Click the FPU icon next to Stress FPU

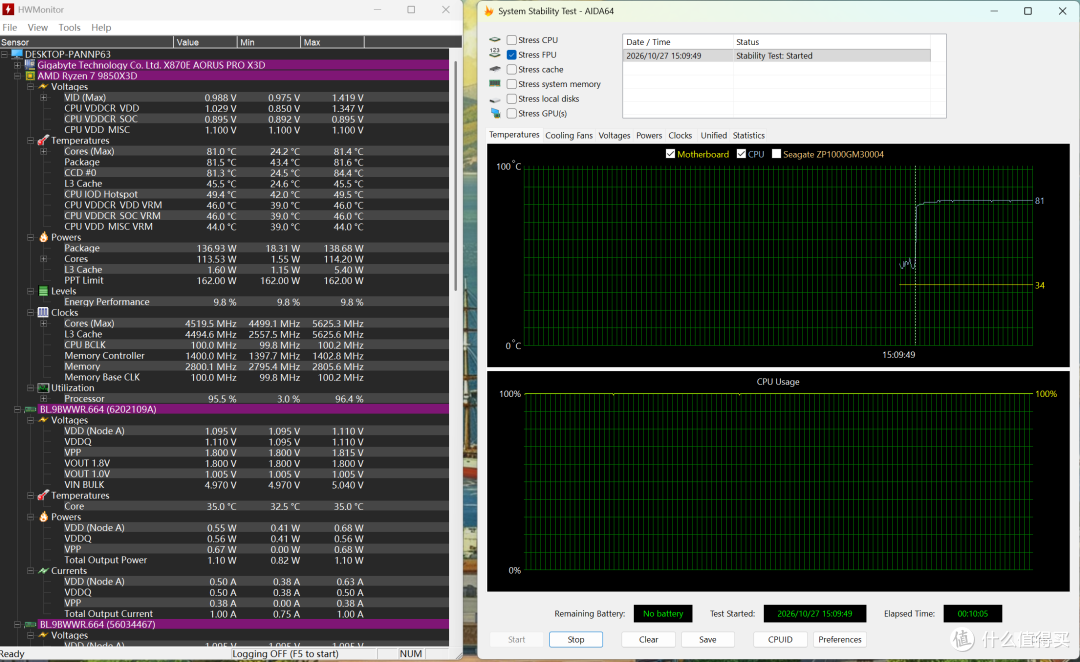[x=495, y=54]
